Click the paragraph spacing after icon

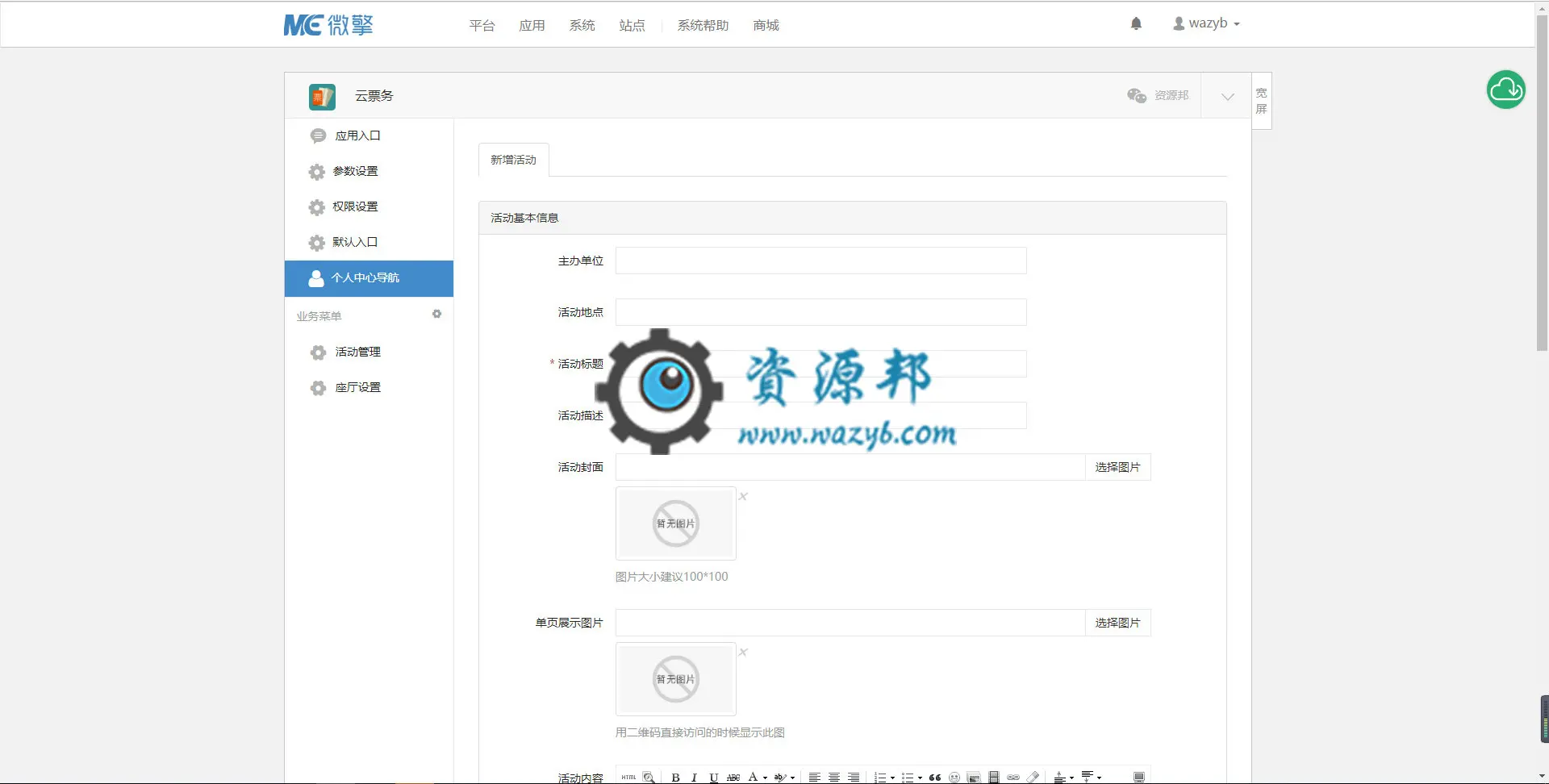point(1088,778)
